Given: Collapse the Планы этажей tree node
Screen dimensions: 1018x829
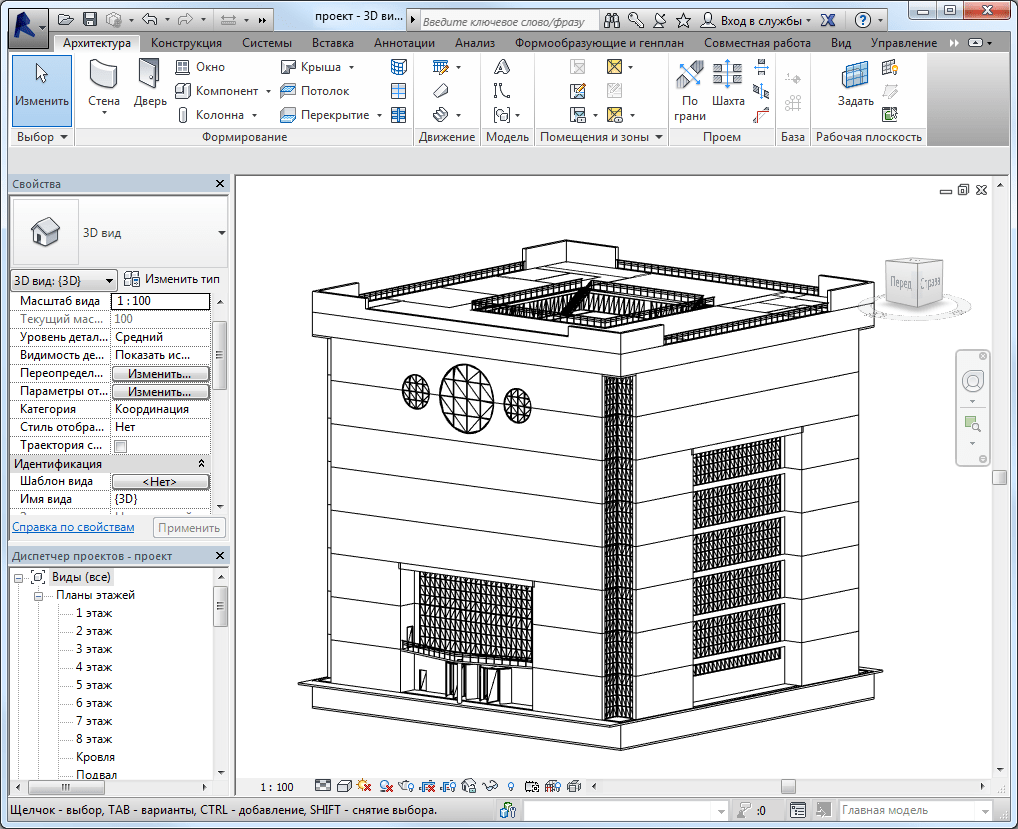Looking at the screenshot, I should click(x=38, y=596).
